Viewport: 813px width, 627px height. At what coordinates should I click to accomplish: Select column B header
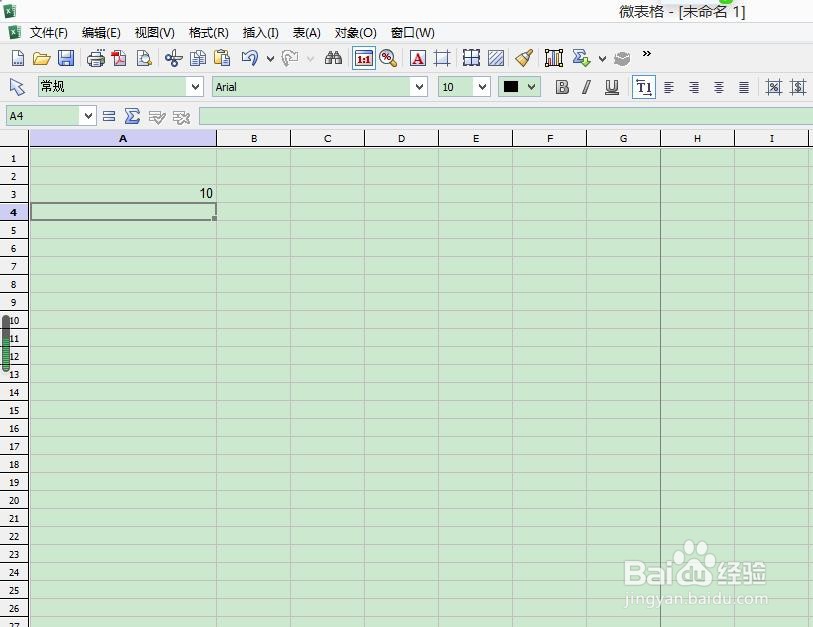point(254,138)
